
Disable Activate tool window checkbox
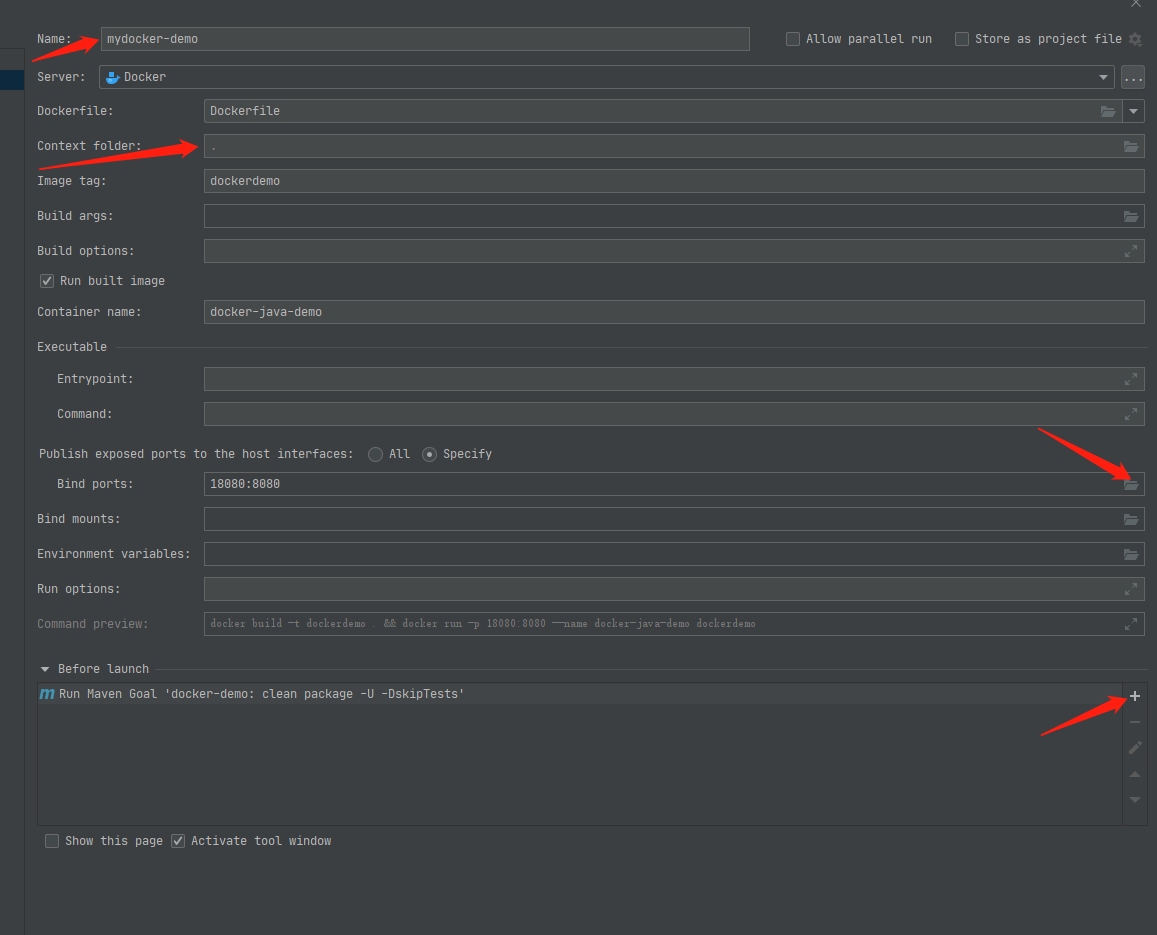[x=178, y=841]
